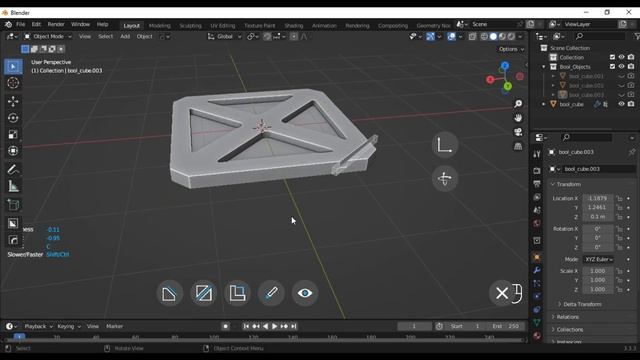This screenshot has height=360, width=640.
Task: Click the round L-shaped overlay button
Action: coord(444,145)
